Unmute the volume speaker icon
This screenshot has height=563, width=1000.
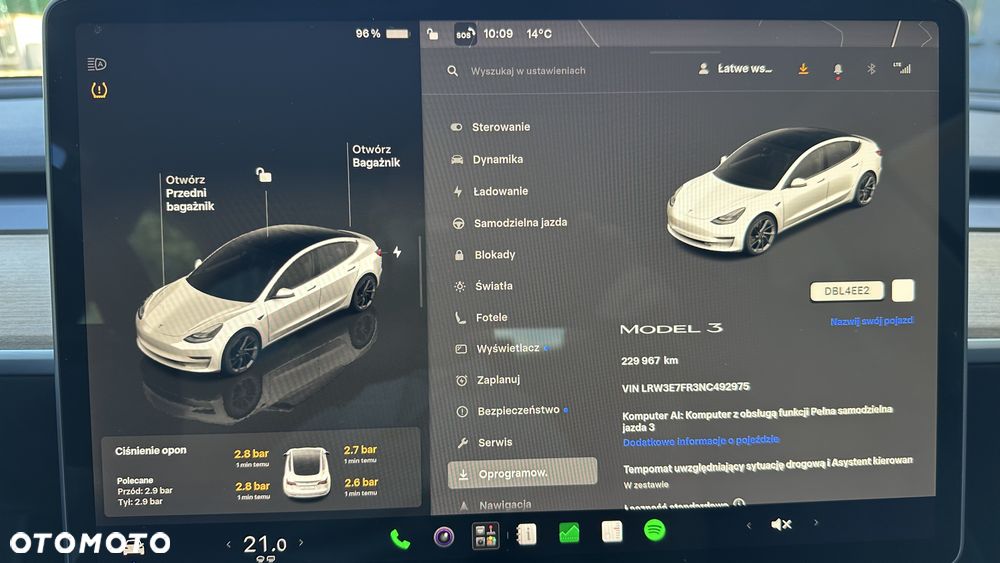point(781,524)
